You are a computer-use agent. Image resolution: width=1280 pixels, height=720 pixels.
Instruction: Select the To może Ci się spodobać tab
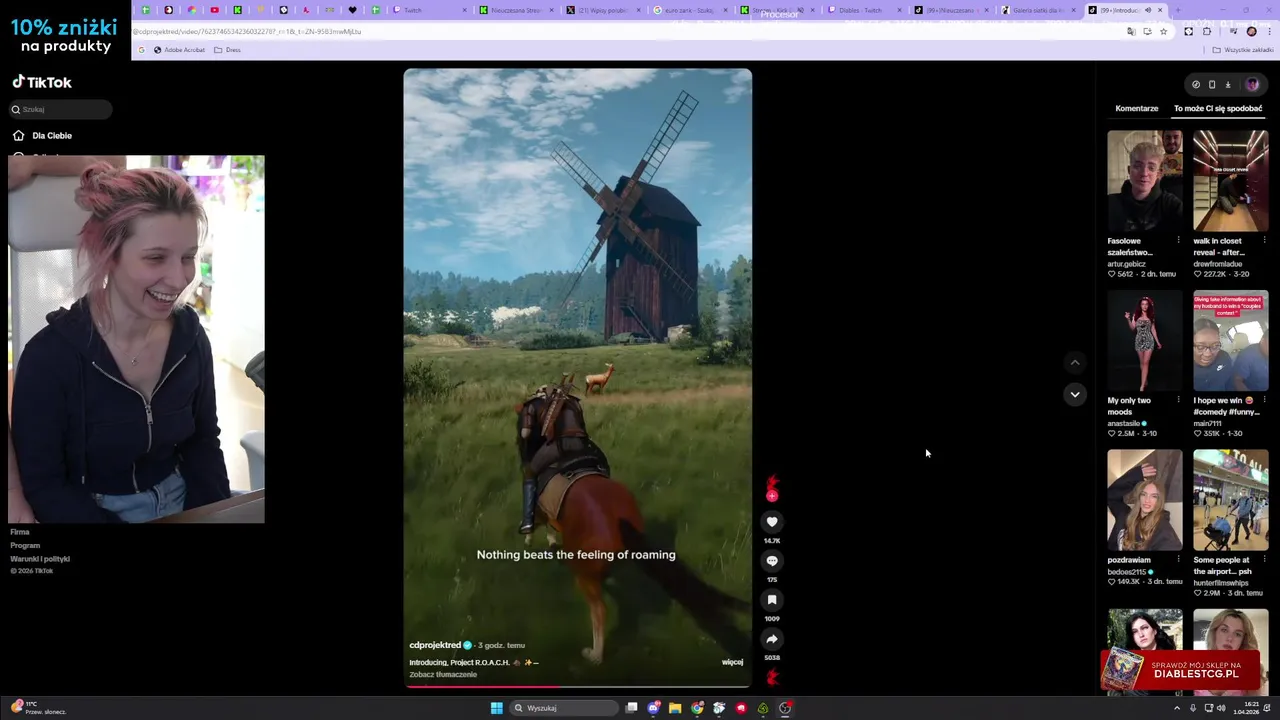pyautogui.click(x=1218, y=108)
